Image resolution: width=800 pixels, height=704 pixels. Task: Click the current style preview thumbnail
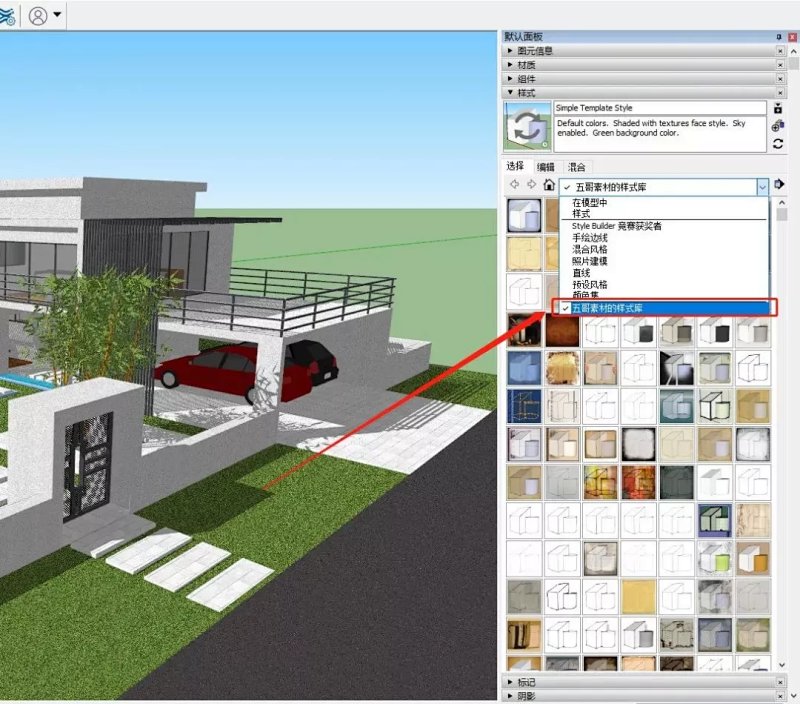[x=527, y=126]
